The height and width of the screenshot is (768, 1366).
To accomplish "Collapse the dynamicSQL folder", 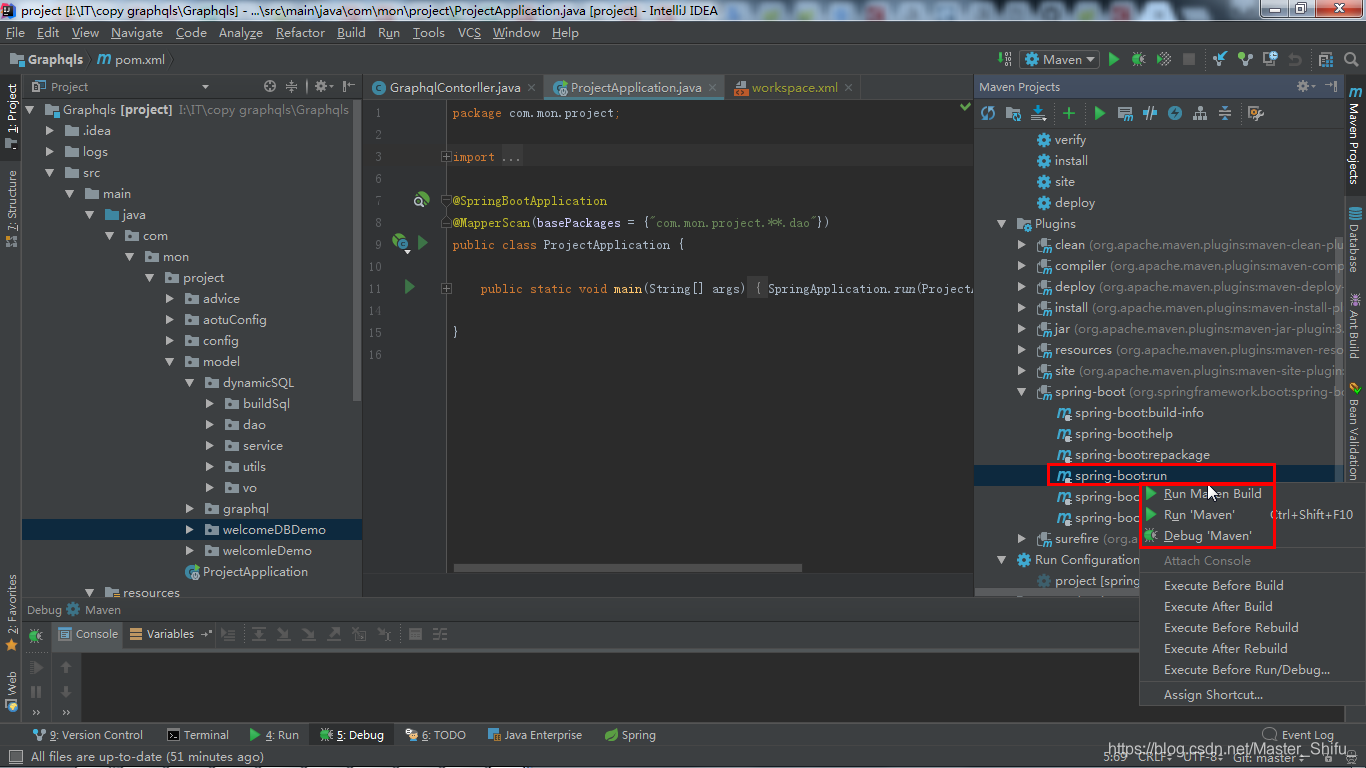I will coord(190,383).
